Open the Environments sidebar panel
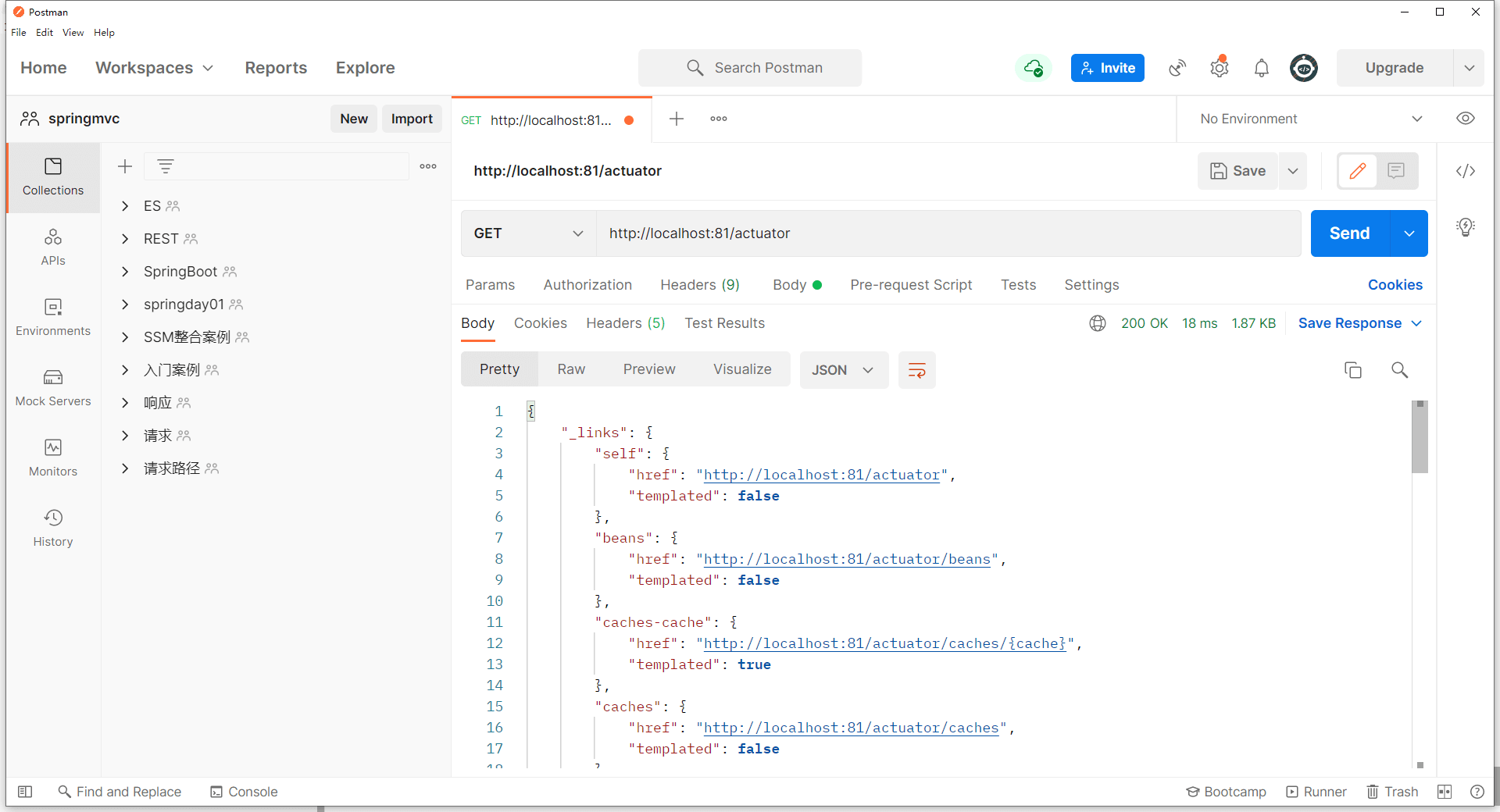The height and width of the screenshot is (812, 1500). coord(53,318)
